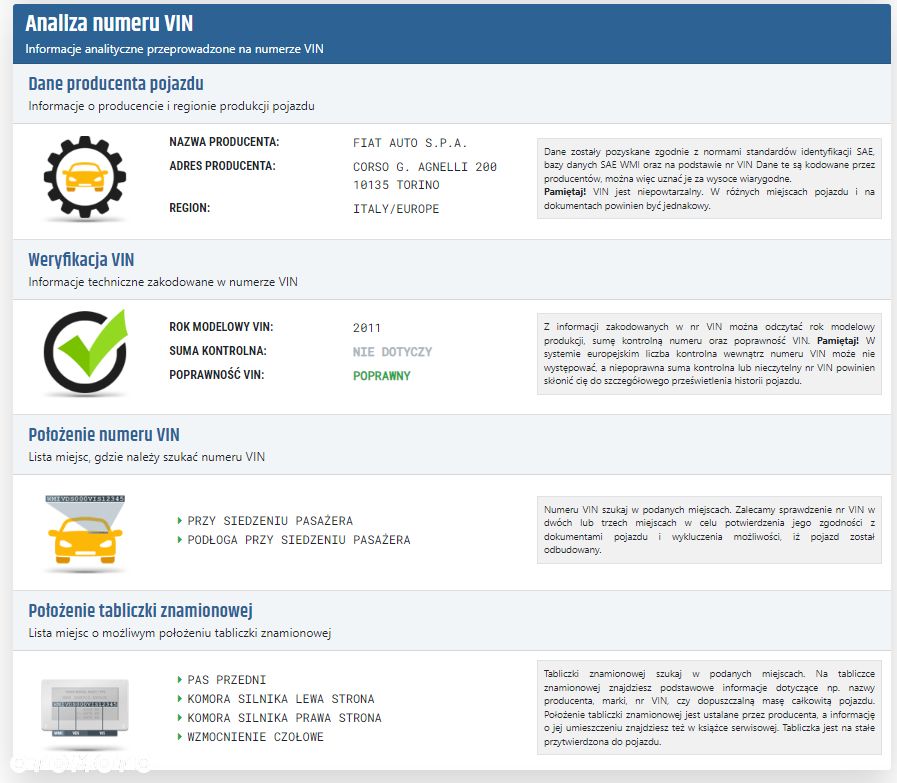Click the 'NIE DOTYCZY' checksum value
The image size is (897, 783).
tap(392, 352)
